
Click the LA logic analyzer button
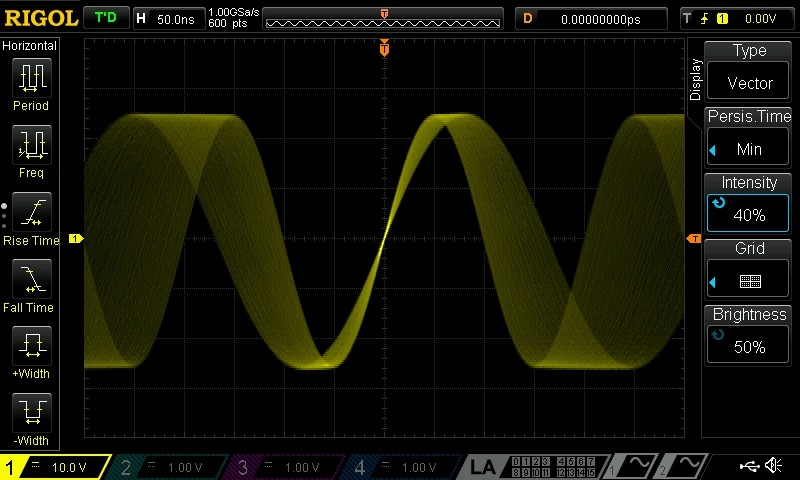[x=483, y=467]
